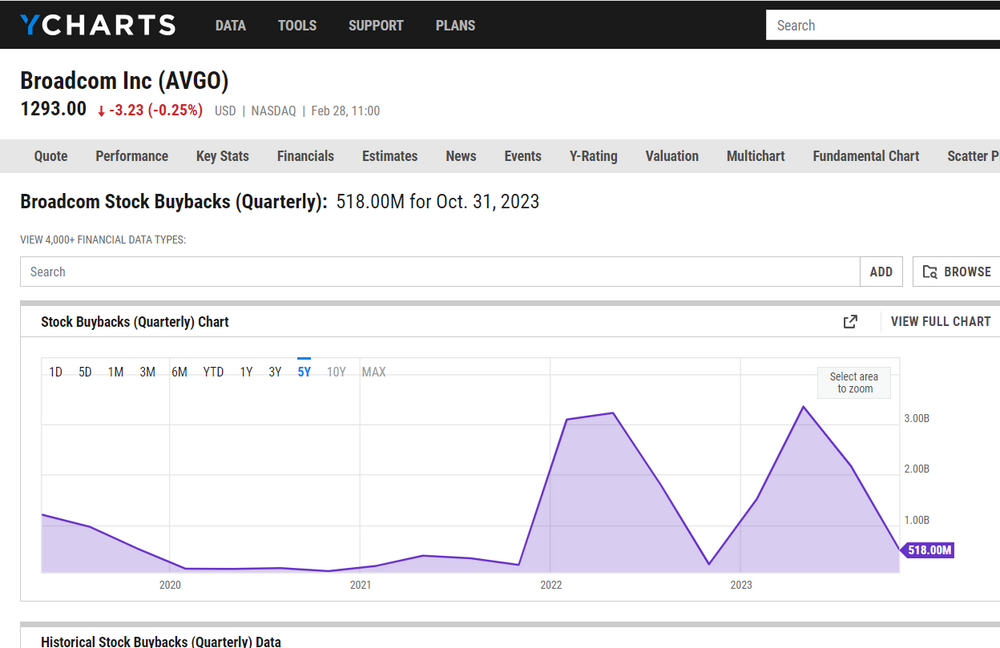Image resolution: width=1000 pixels, height=648 pixels.
Task: Select the 6M time range
Action: click(x=179, y=372)
